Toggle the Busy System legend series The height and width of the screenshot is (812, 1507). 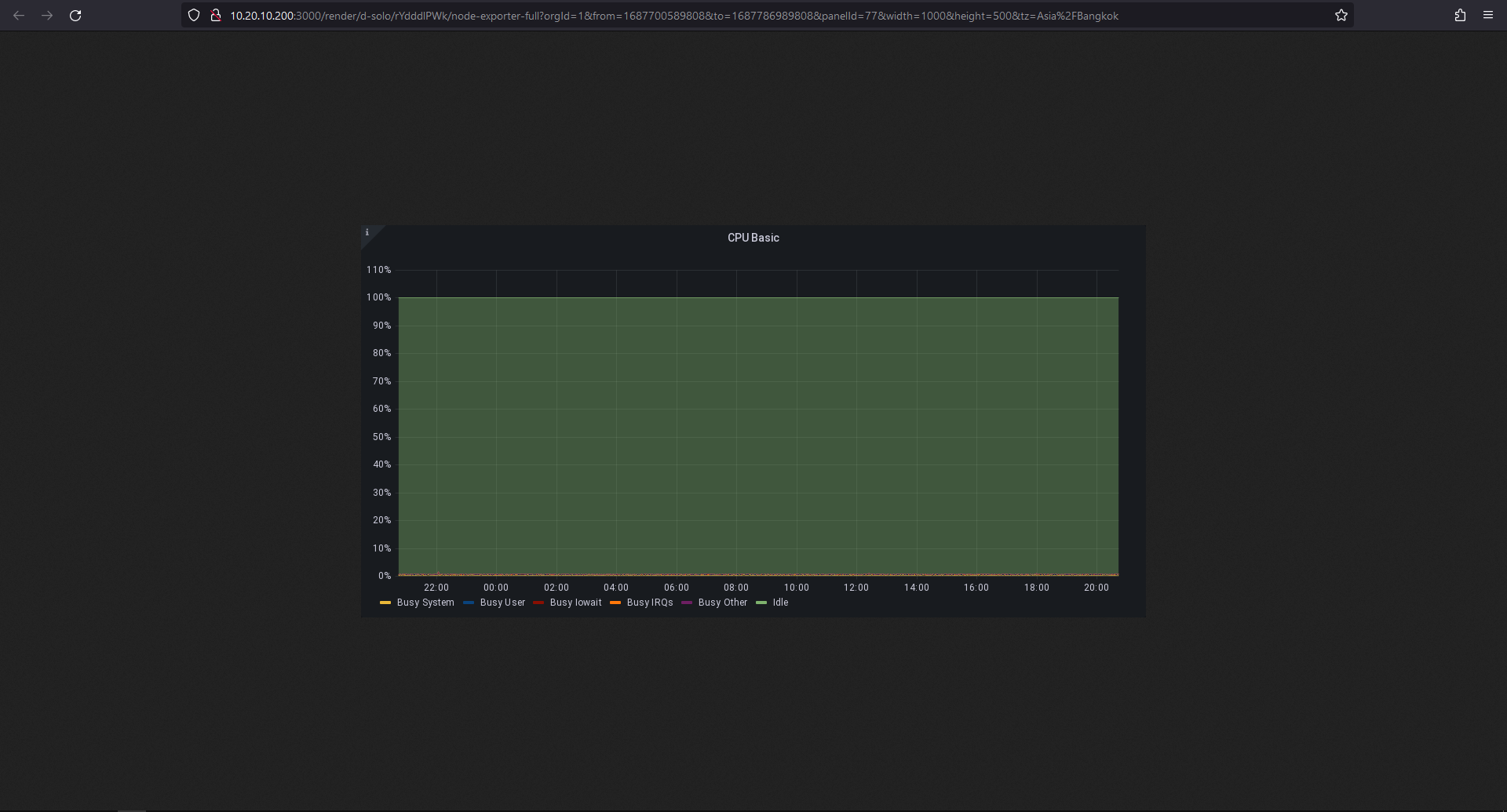(x=425, y=603)
